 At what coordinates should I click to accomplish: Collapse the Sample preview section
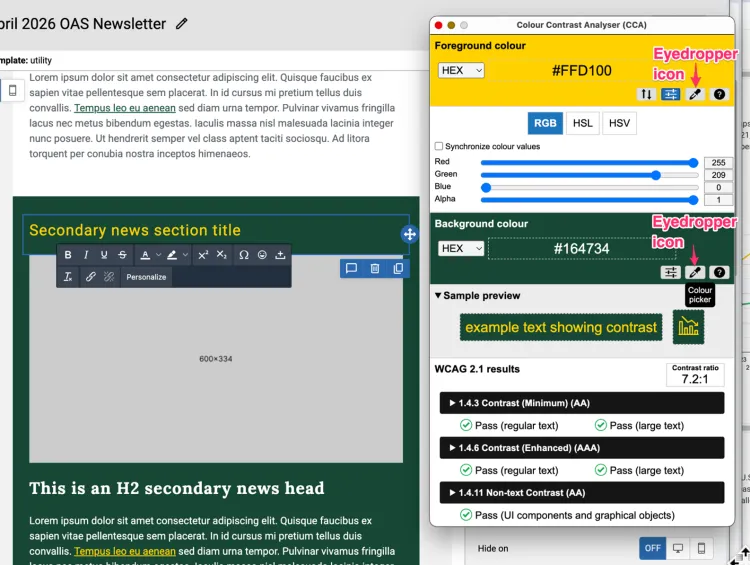point(477,296)
